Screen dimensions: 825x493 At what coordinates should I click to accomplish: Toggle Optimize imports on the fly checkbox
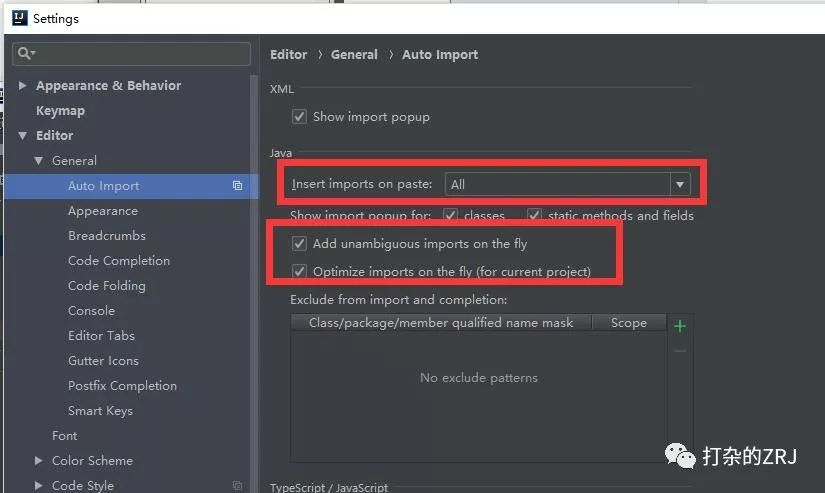(299, 271)
